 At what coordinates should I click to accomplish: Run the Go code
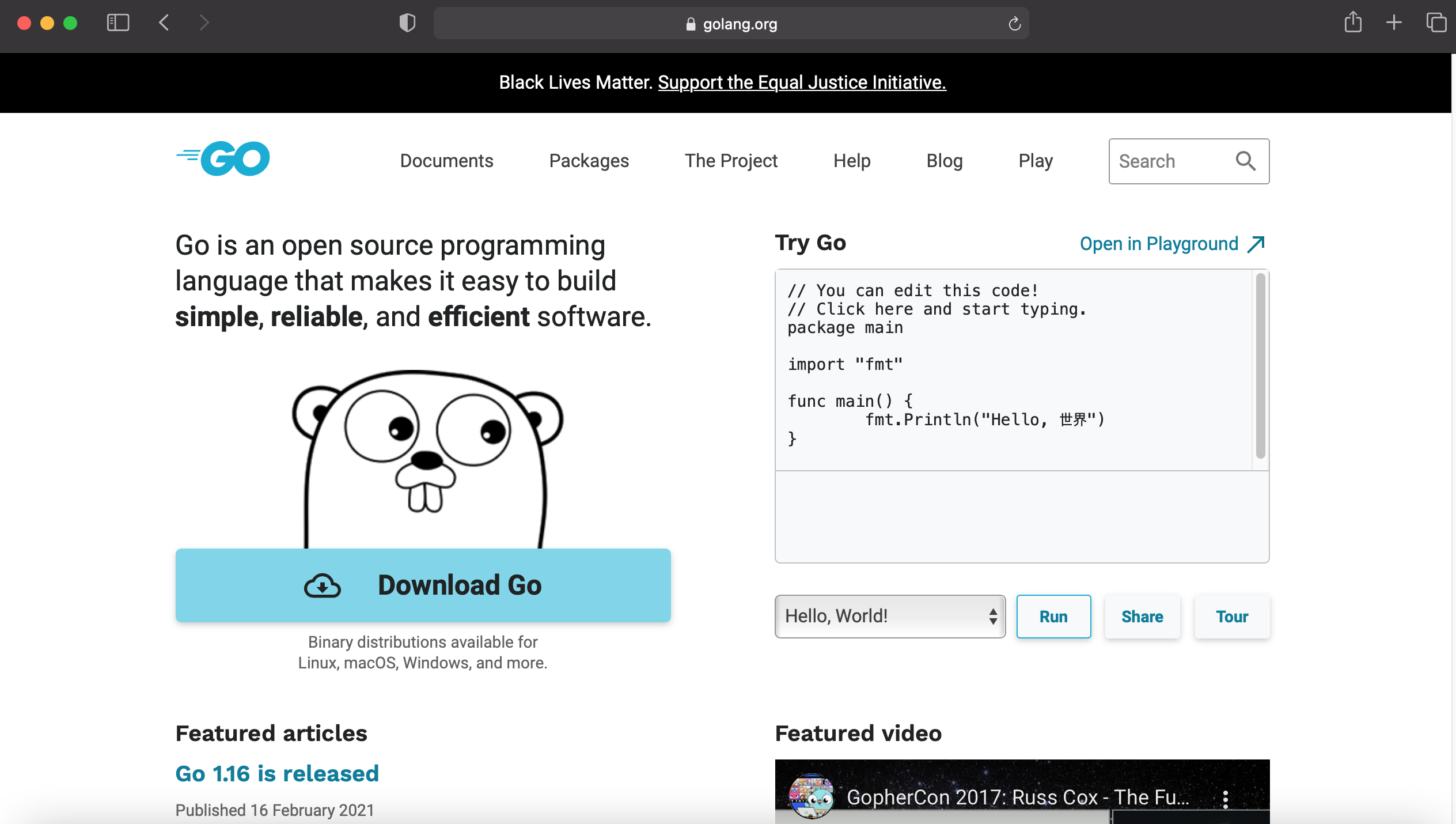[1053, 617]
